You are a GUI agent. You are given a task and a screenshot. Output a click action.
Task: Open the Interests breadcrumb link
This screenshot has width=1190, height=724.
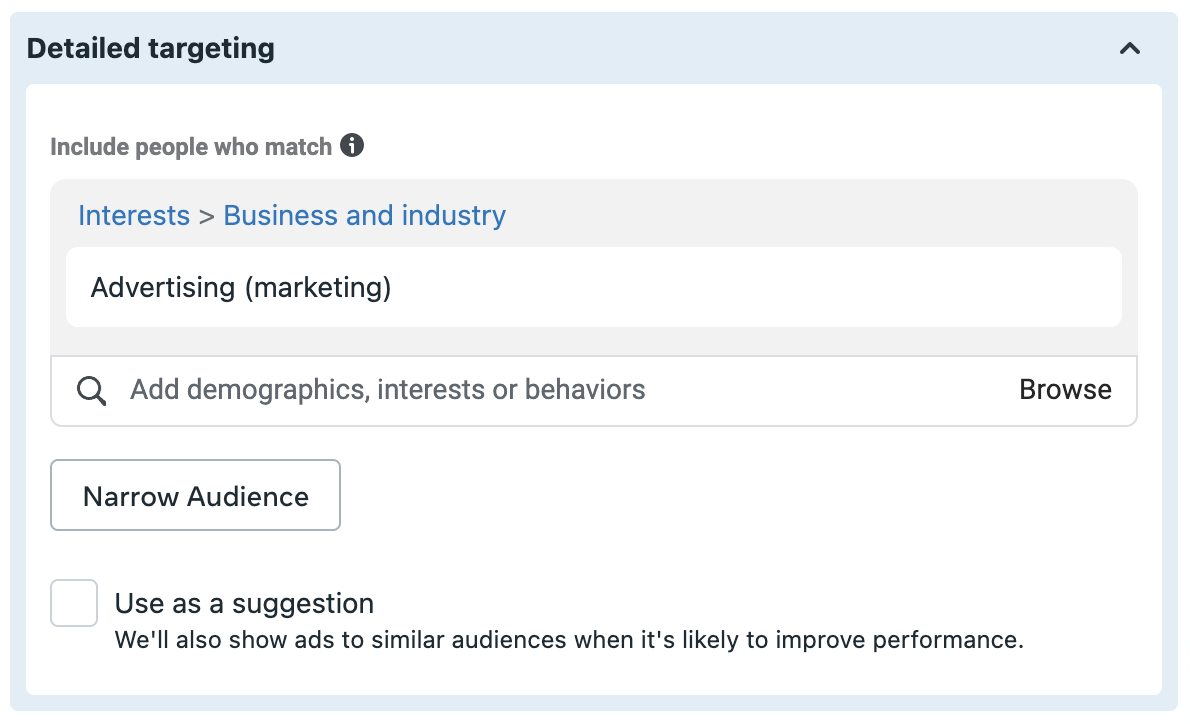coord(134,216)
